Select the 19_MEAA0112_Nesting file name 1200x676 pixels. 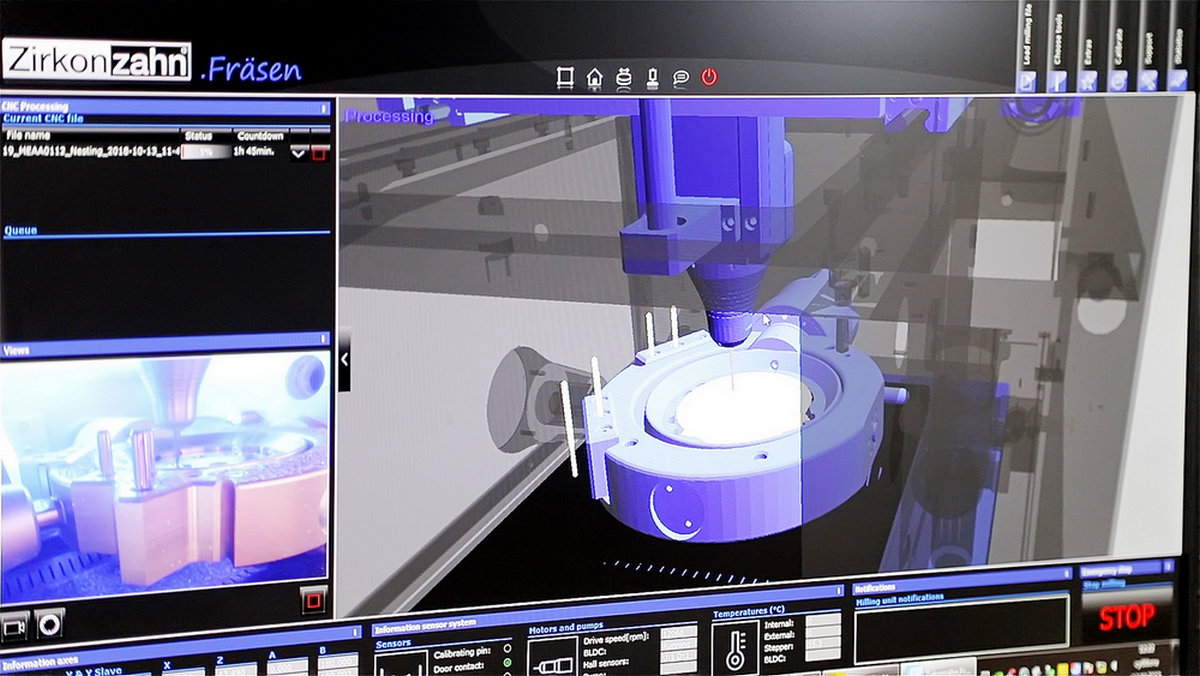pos(91,151)
